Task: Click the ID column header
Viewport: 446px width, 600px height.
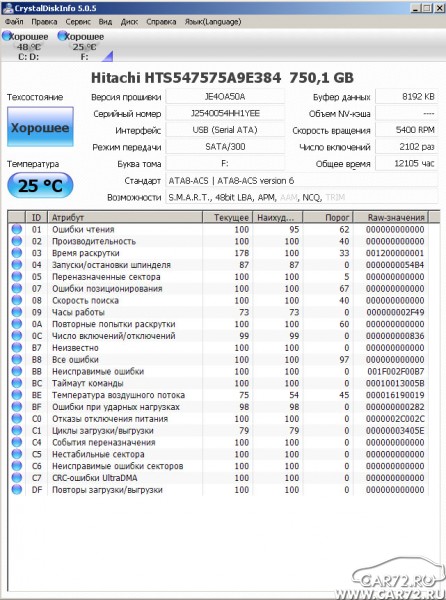Action: click(36, 217)
